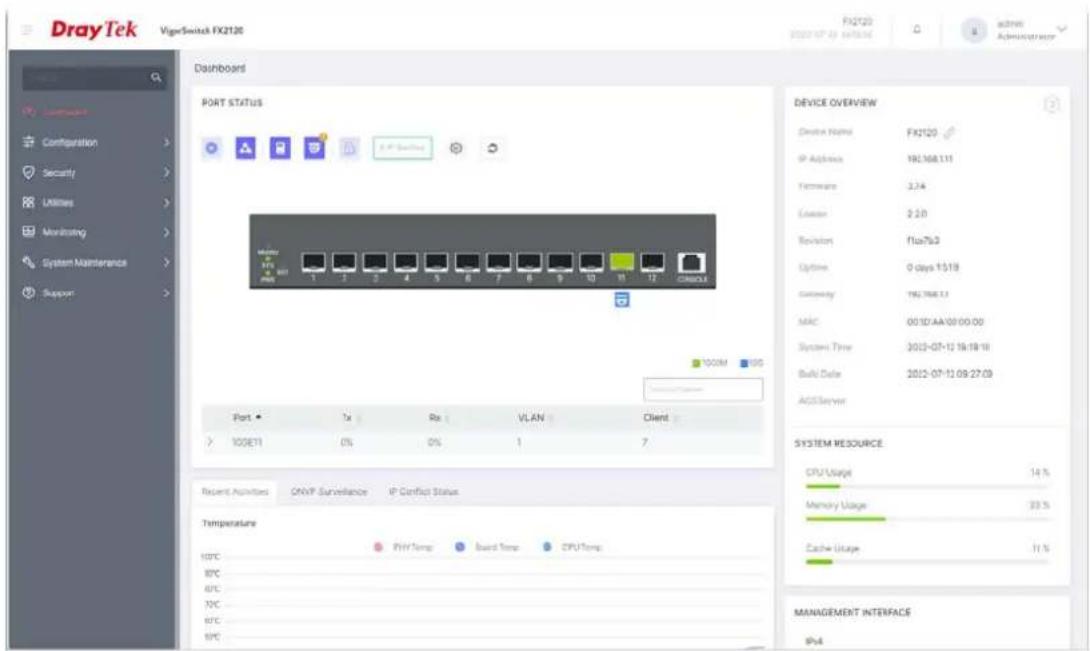Click the Monitoring screen icon

[29, 232]
